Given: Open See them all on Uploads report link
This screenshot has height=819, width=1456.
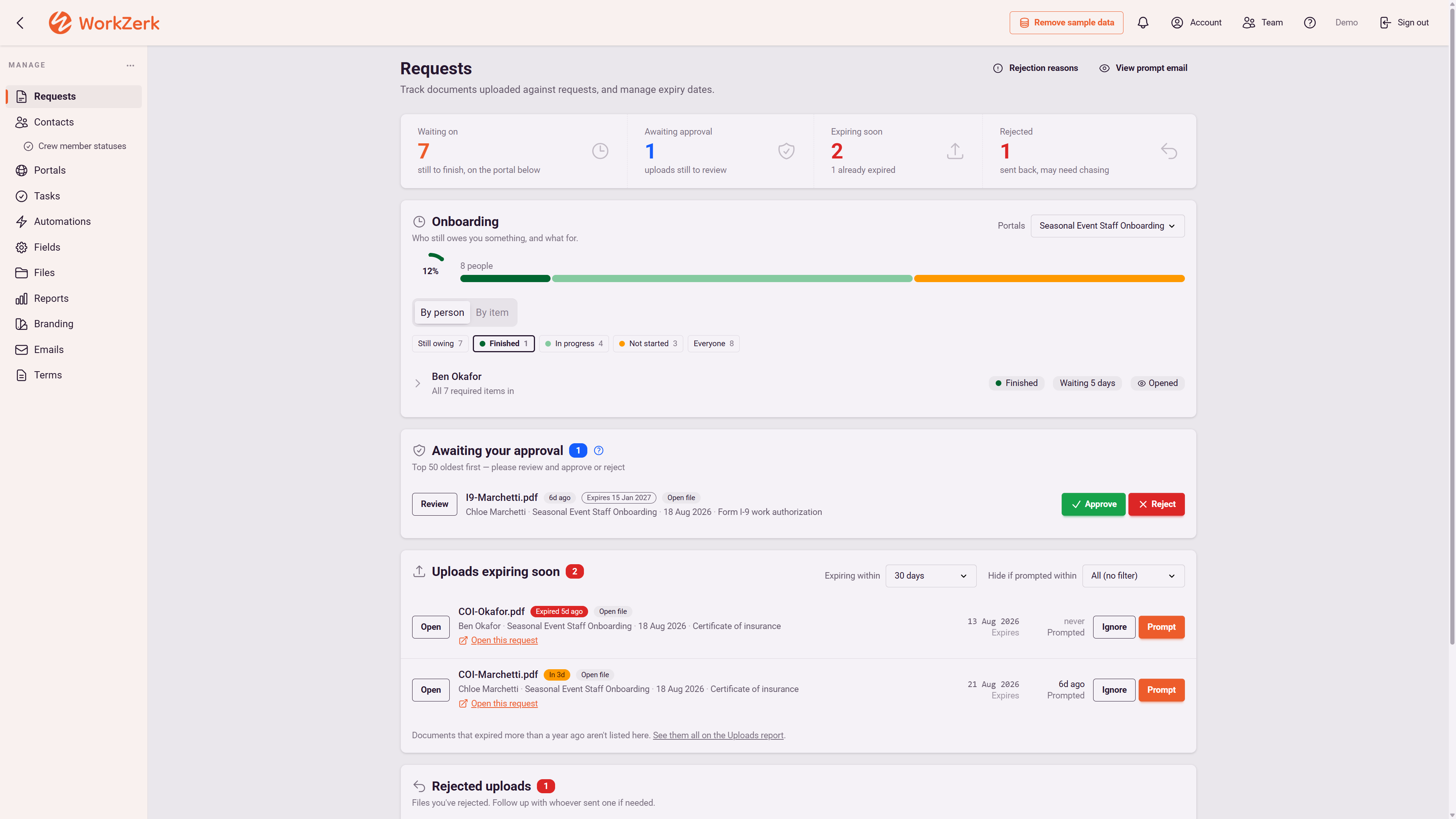Looking at the screenshot, I should [718, 735].
